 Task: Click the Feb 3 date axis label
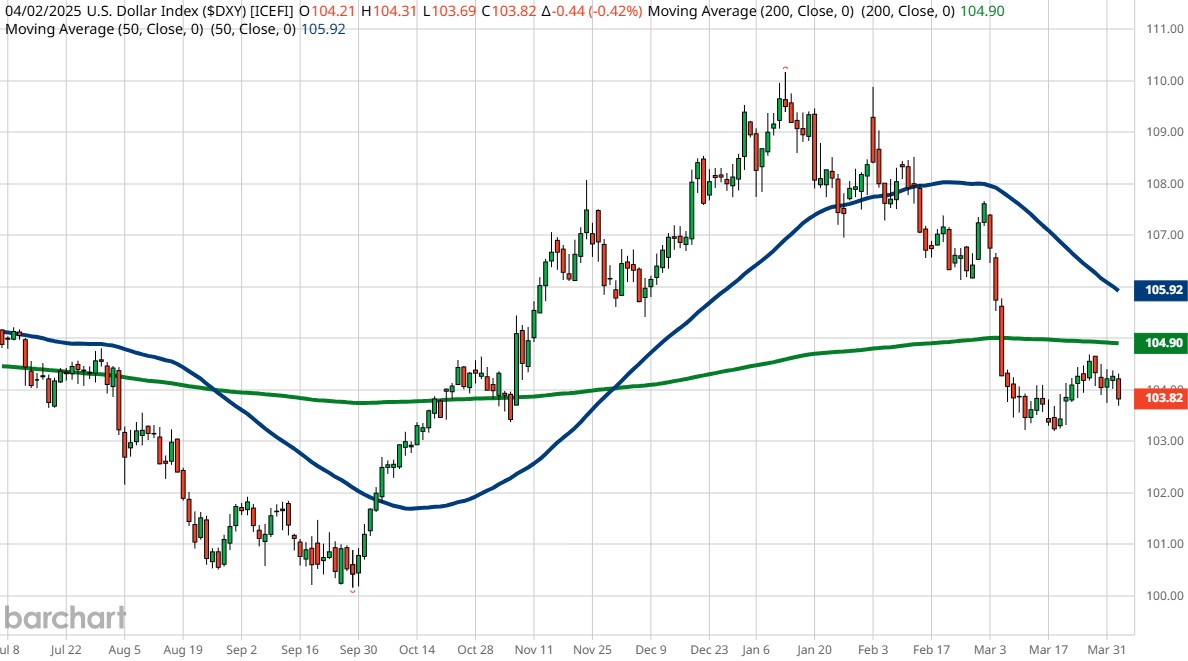[x=873, y=650]
